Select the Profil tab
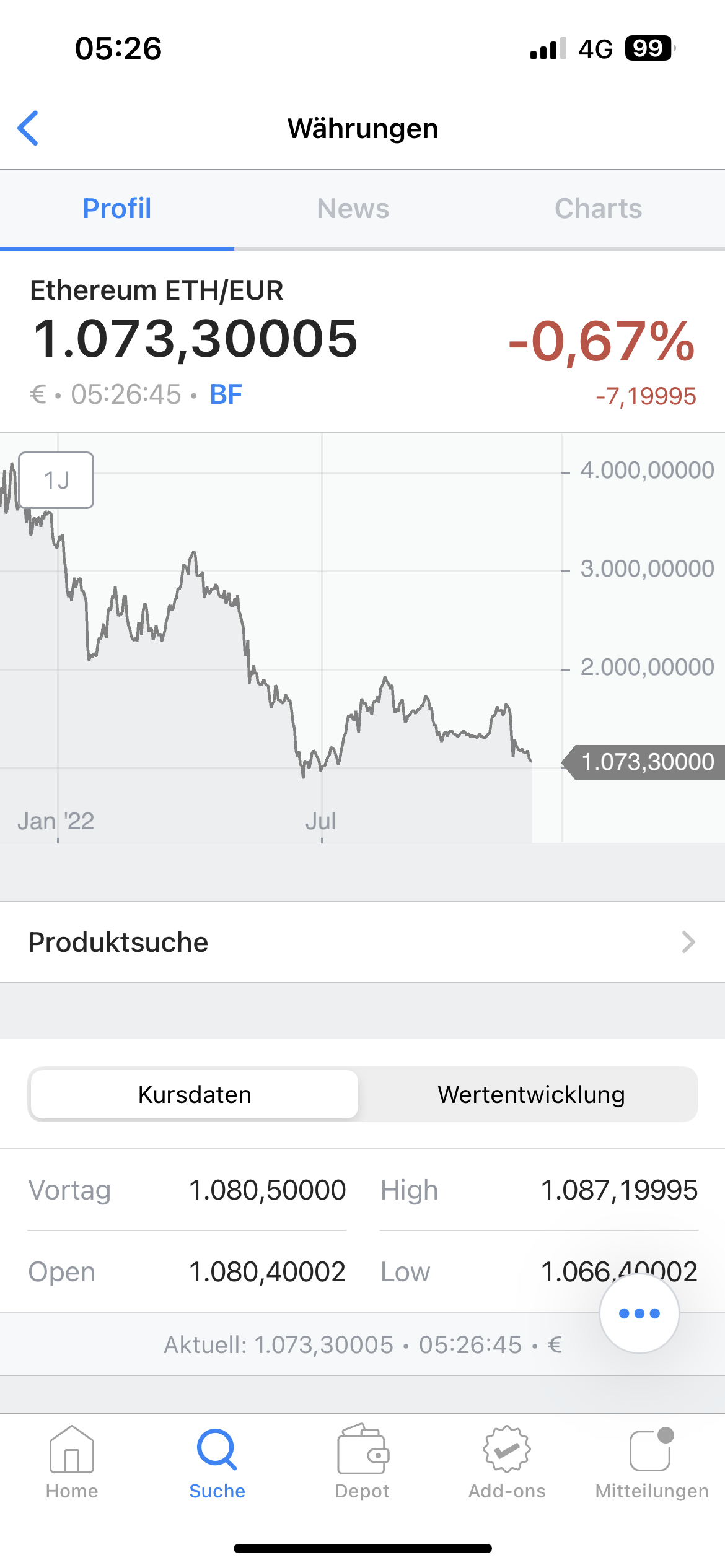The height and width of the screenshot is (1568, 725). pos(117,209)
